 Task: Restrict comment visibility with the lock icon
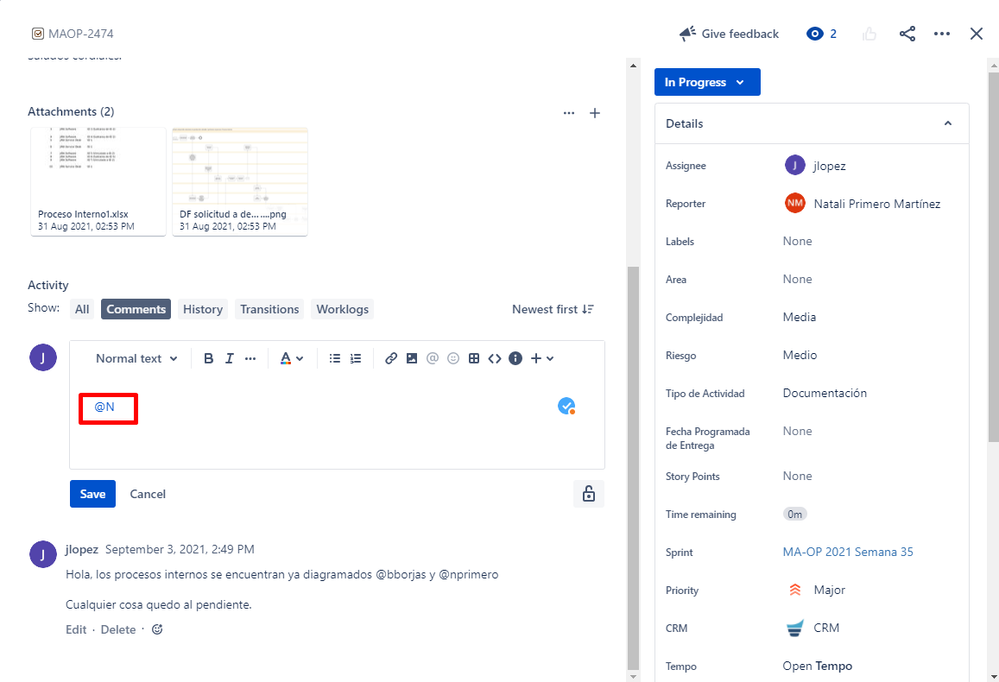point(589,493)
